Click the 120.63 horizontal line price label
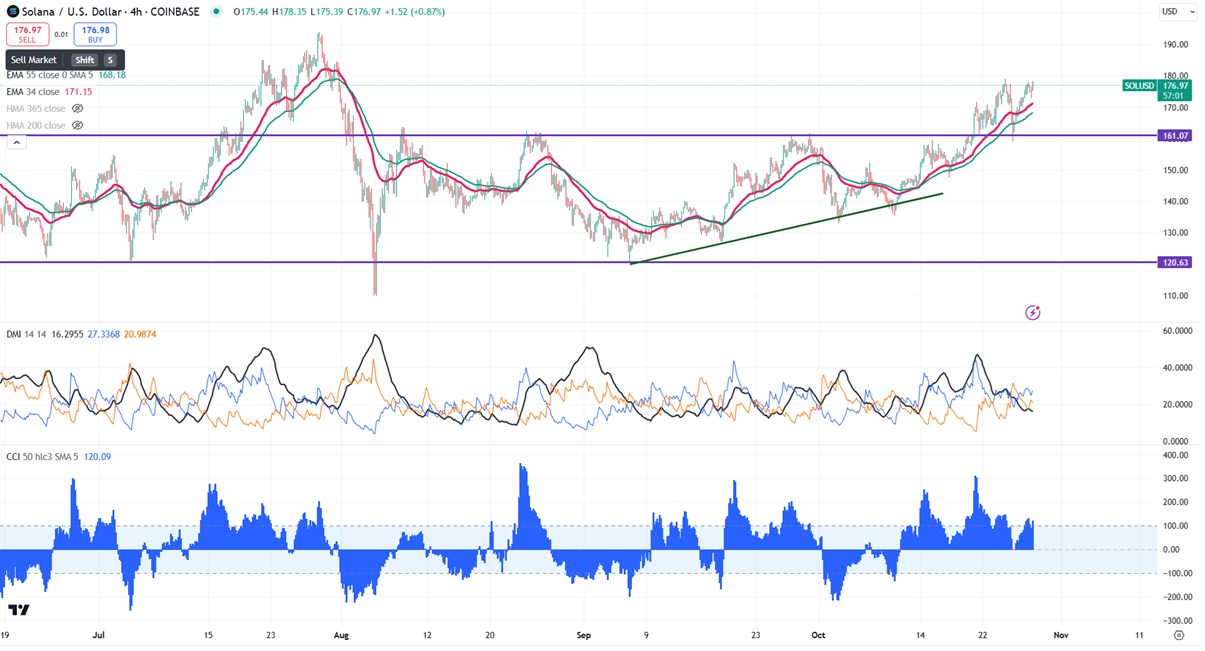1205x651 pixels. (1176, 262)
